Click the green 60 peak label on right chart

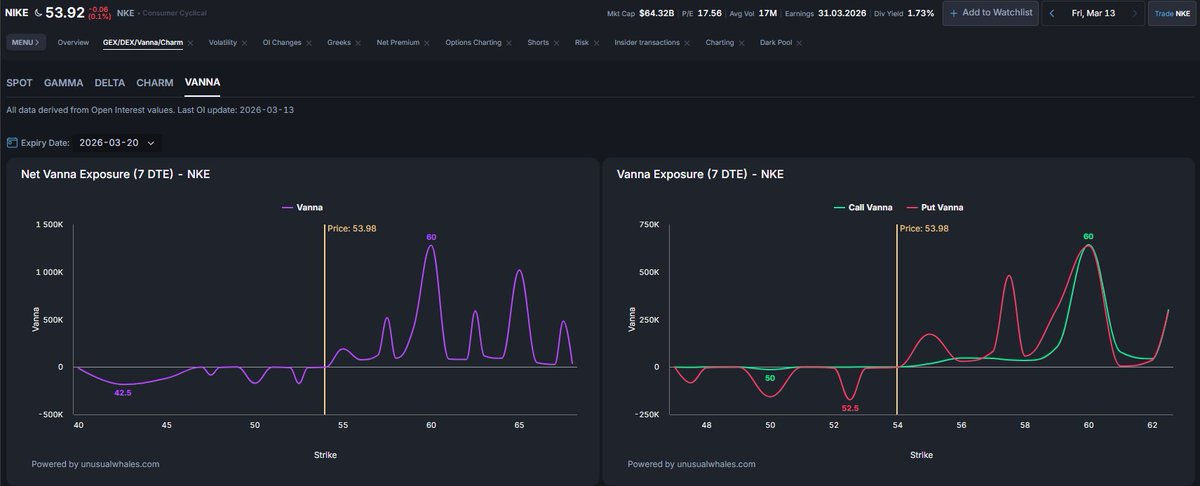[1088, 237]
